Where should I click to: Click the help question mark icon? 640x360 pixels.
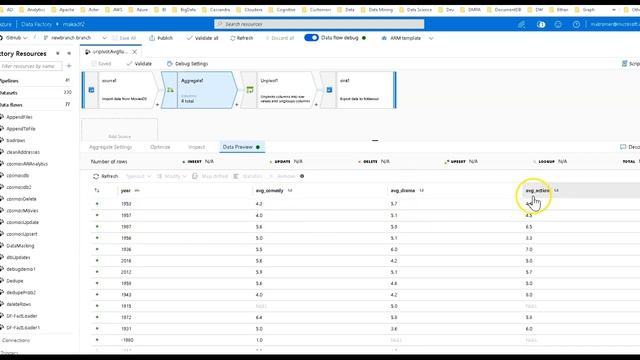pos(576,24)
